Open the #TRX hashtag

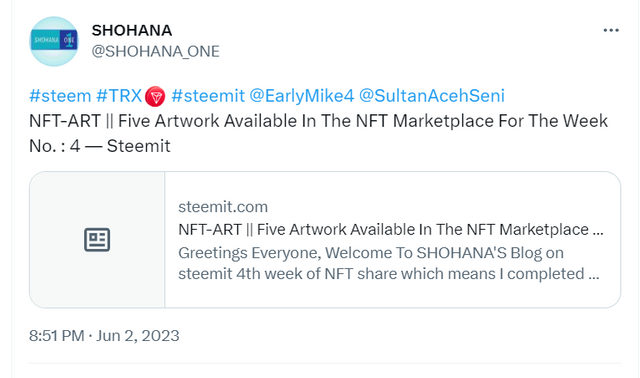click(x=119, y=96)
